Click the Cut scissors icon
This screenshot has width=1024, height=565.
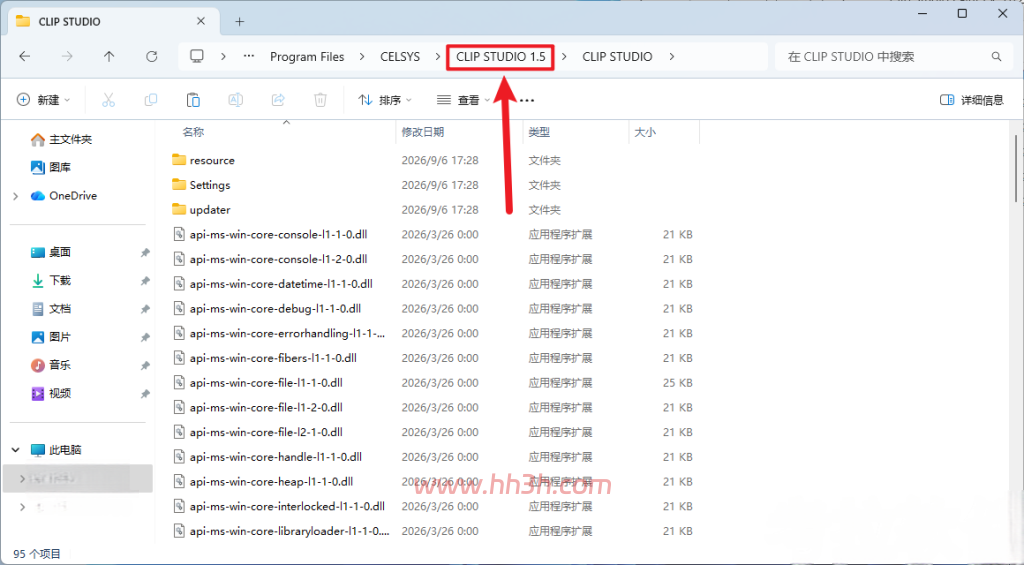click(108, 100)
